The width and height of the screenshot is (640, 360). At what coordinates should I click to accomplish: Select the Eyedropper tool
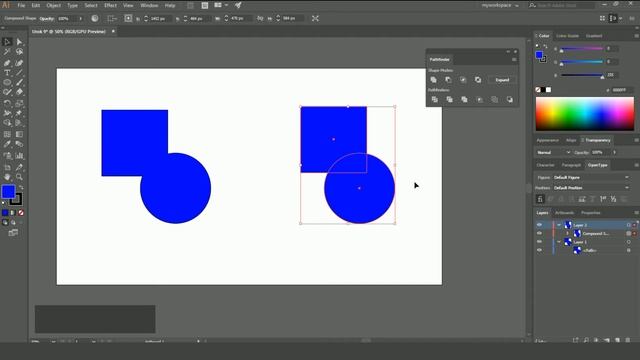[7, 144]
